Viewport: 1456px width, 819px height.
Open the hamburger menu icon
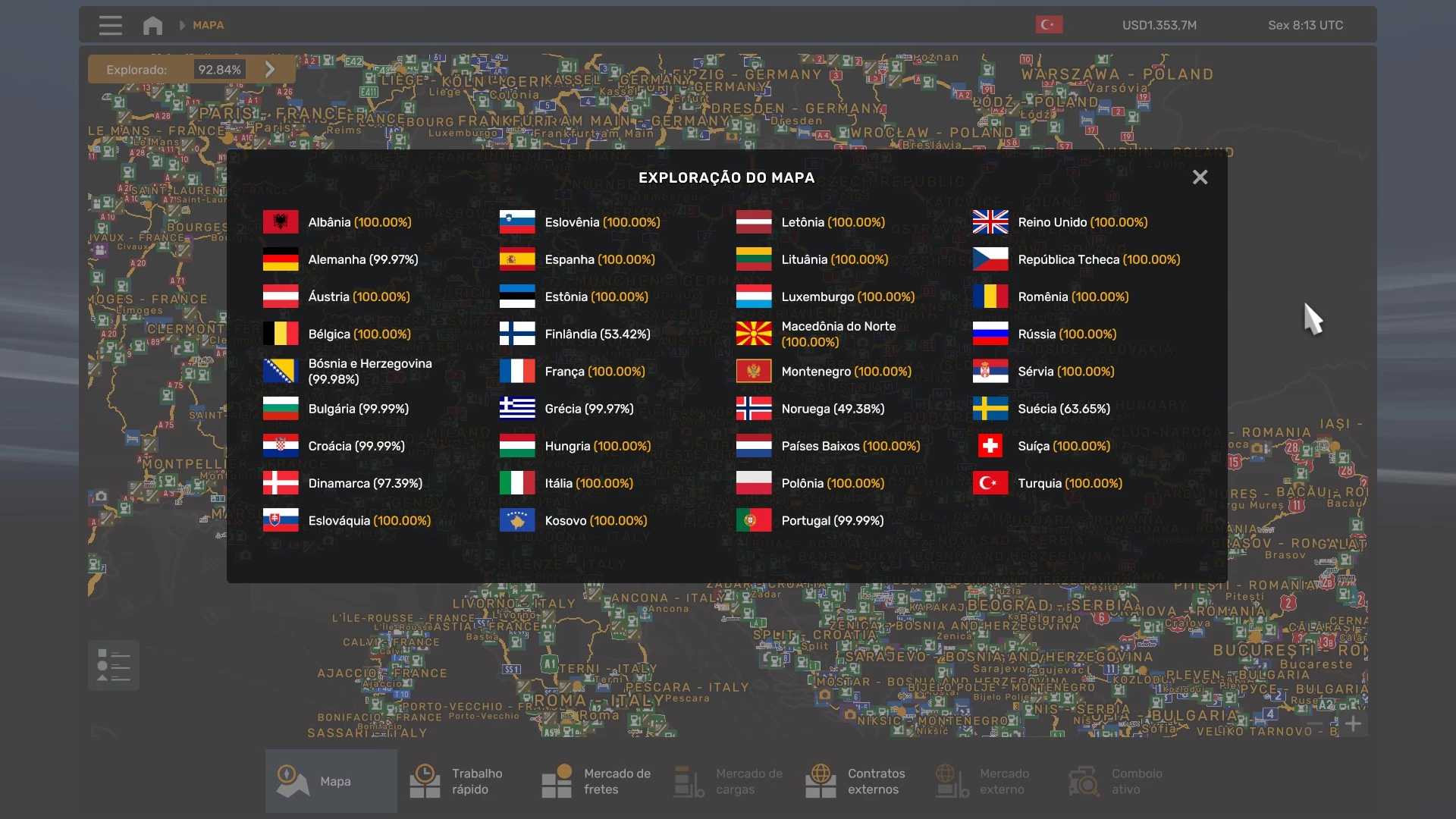pyautogui.click(x=110, y=25)
